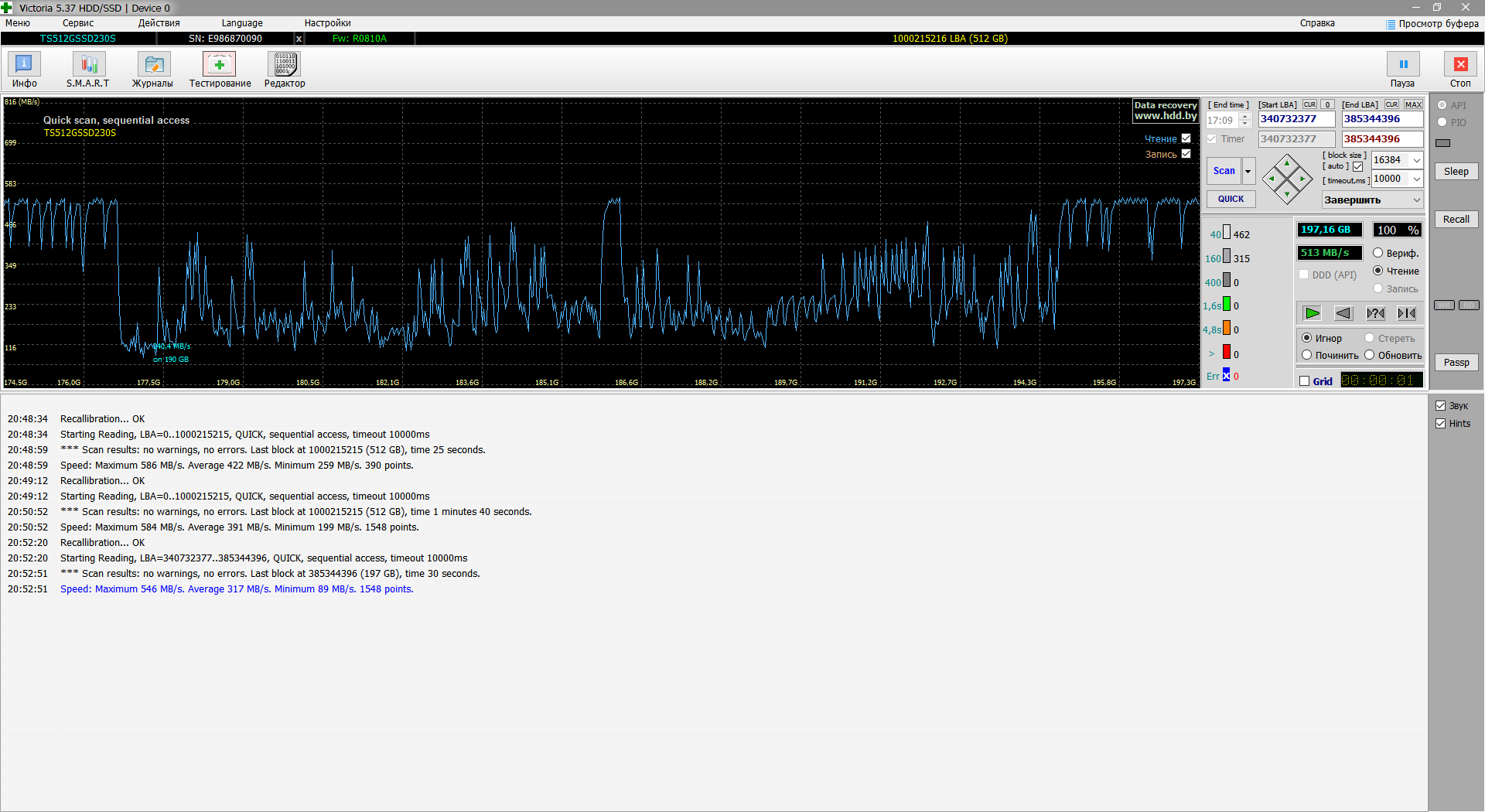
Task: Click the red slow block indicator
Action: point(1227,352)
